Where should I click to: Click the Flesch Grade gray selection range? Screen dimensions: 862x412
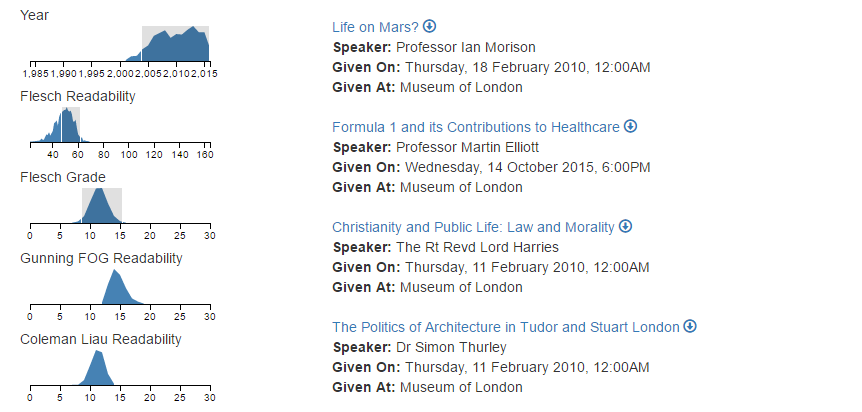pos(102,206)
